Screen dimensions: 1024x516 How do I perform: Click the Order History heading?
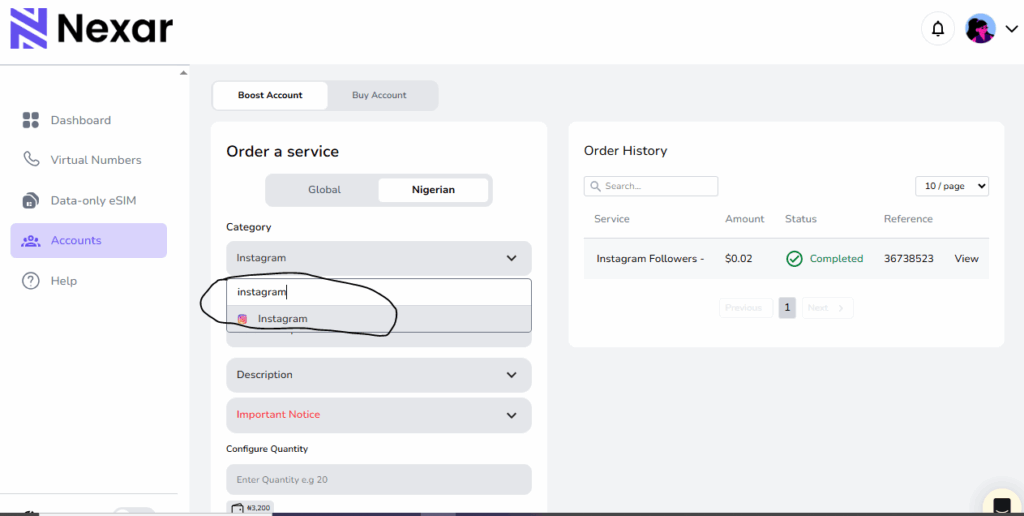click(626, 151)
